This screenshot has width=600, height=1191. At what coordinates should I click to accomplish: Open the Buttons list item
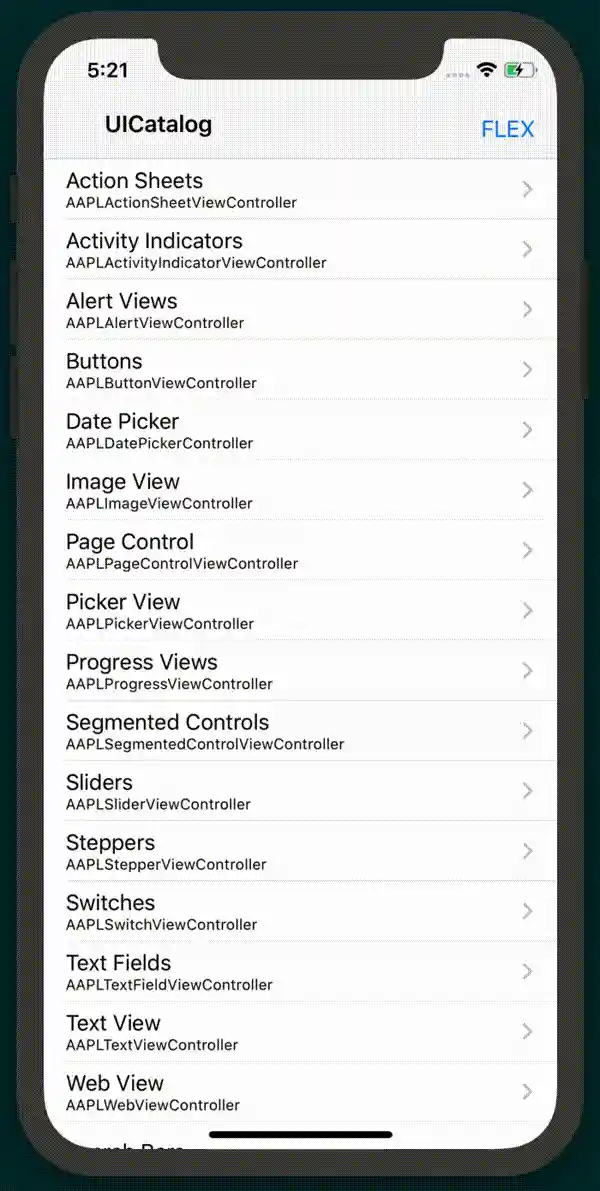click(300, 370)
